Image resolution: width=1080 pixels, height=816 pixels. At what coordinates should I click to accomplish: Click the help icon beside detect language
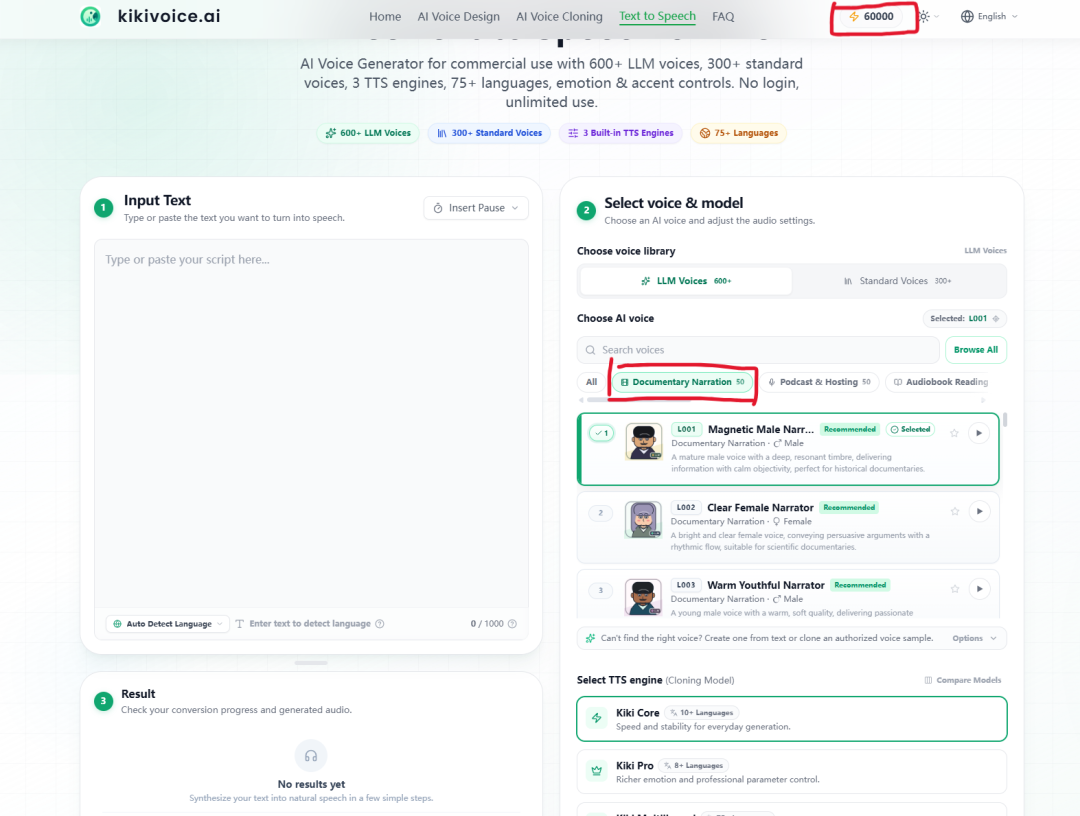point(380,624)
